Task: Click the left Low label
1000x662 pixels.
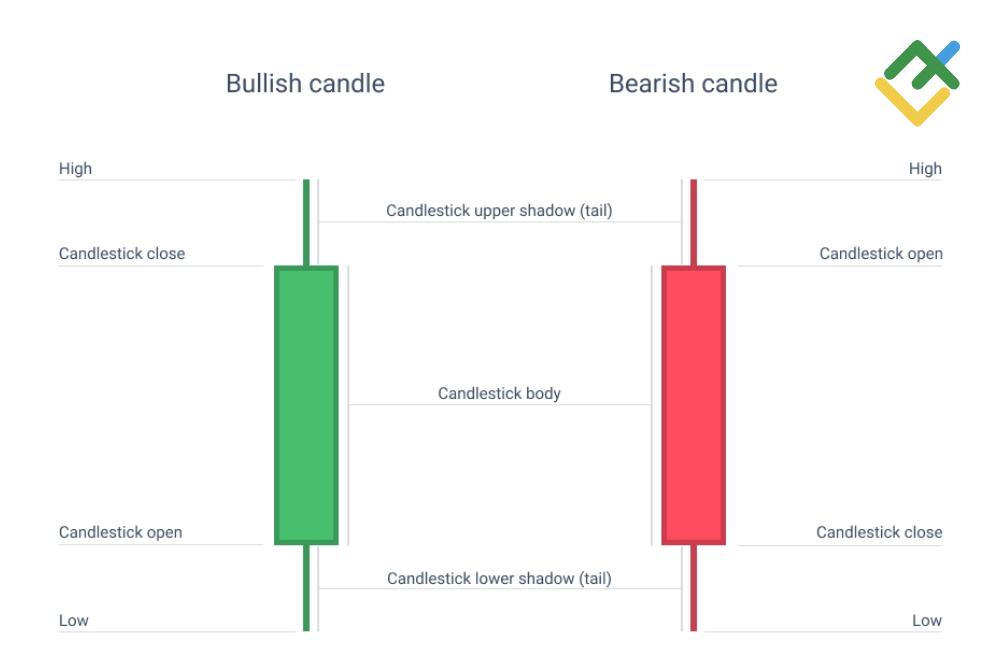Action: click(x=74, y=620)
